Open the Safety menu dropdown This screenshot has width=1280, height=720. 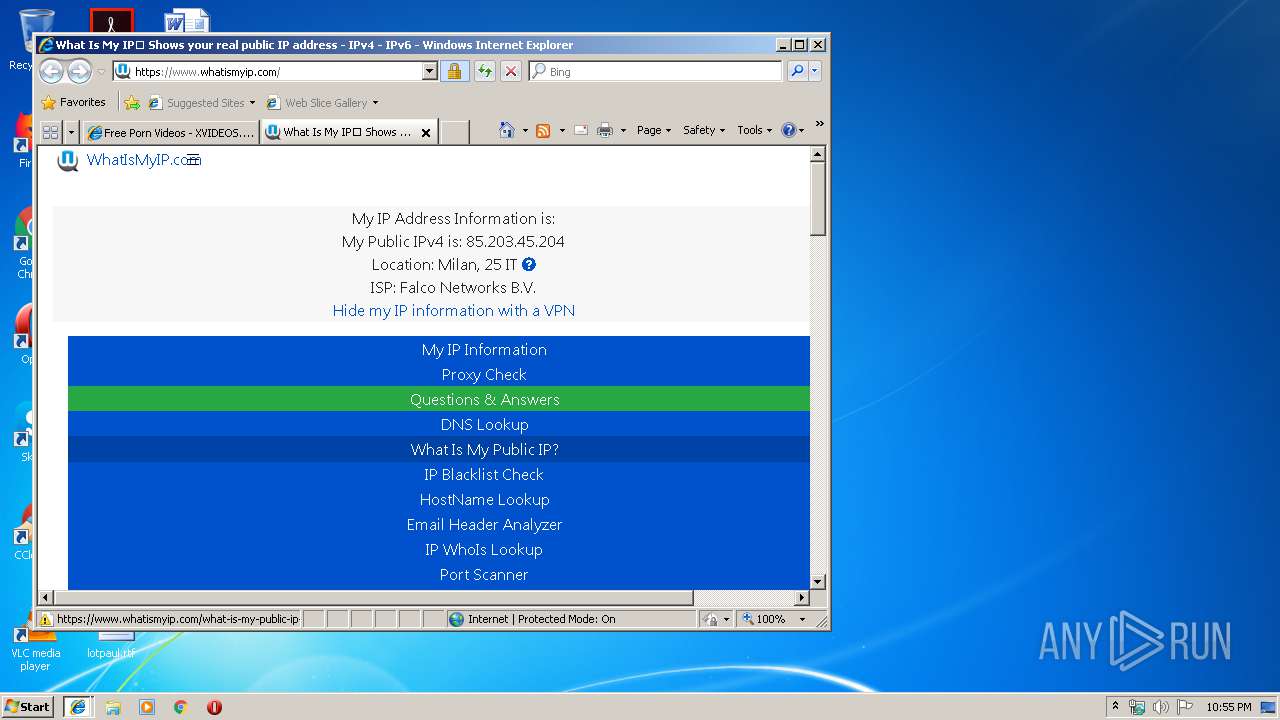pos(704,130)
